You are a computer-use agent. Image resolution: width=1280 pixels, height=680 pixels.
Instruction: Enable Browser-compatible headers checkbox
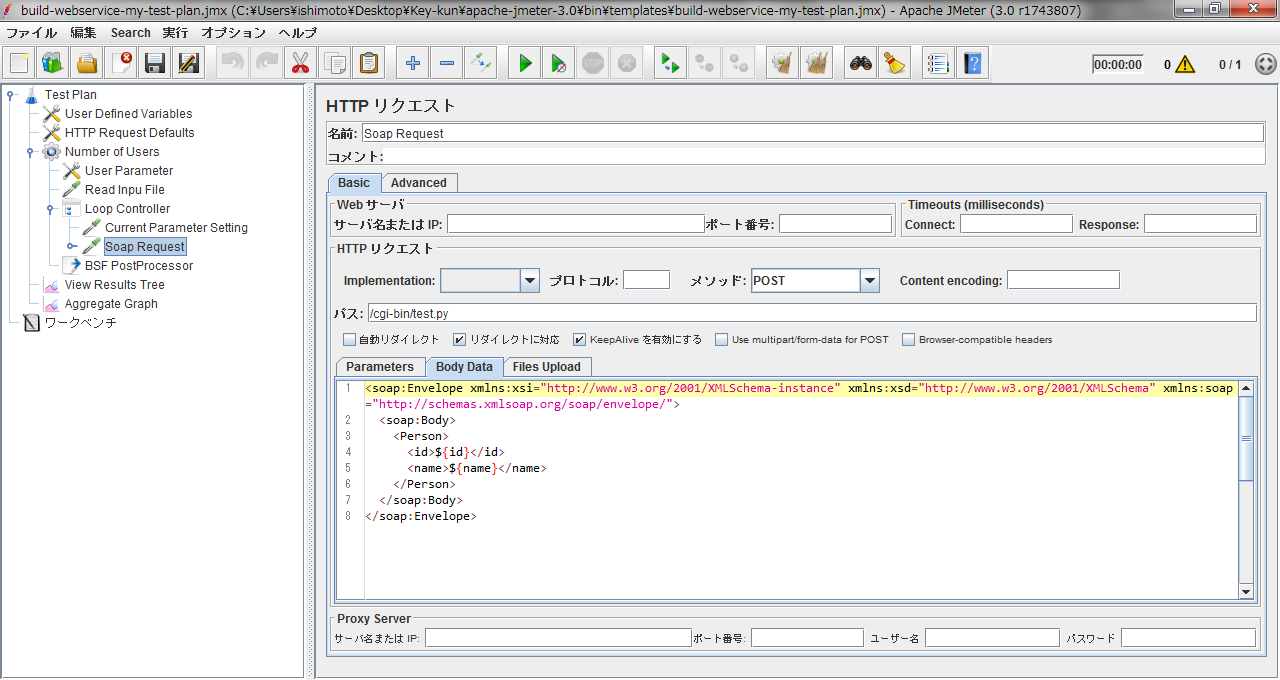click(908, 340)
